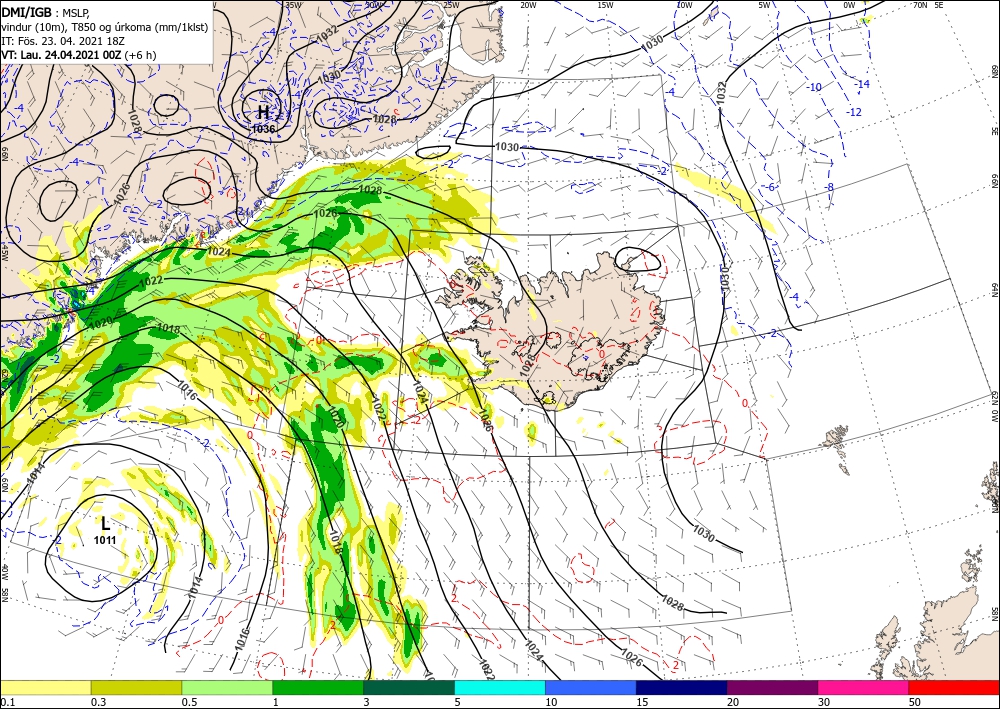The height and width of the screenshot is (709, 1000).
Task: Click the 'L' low pressure marker
Action: click(105, 525)
